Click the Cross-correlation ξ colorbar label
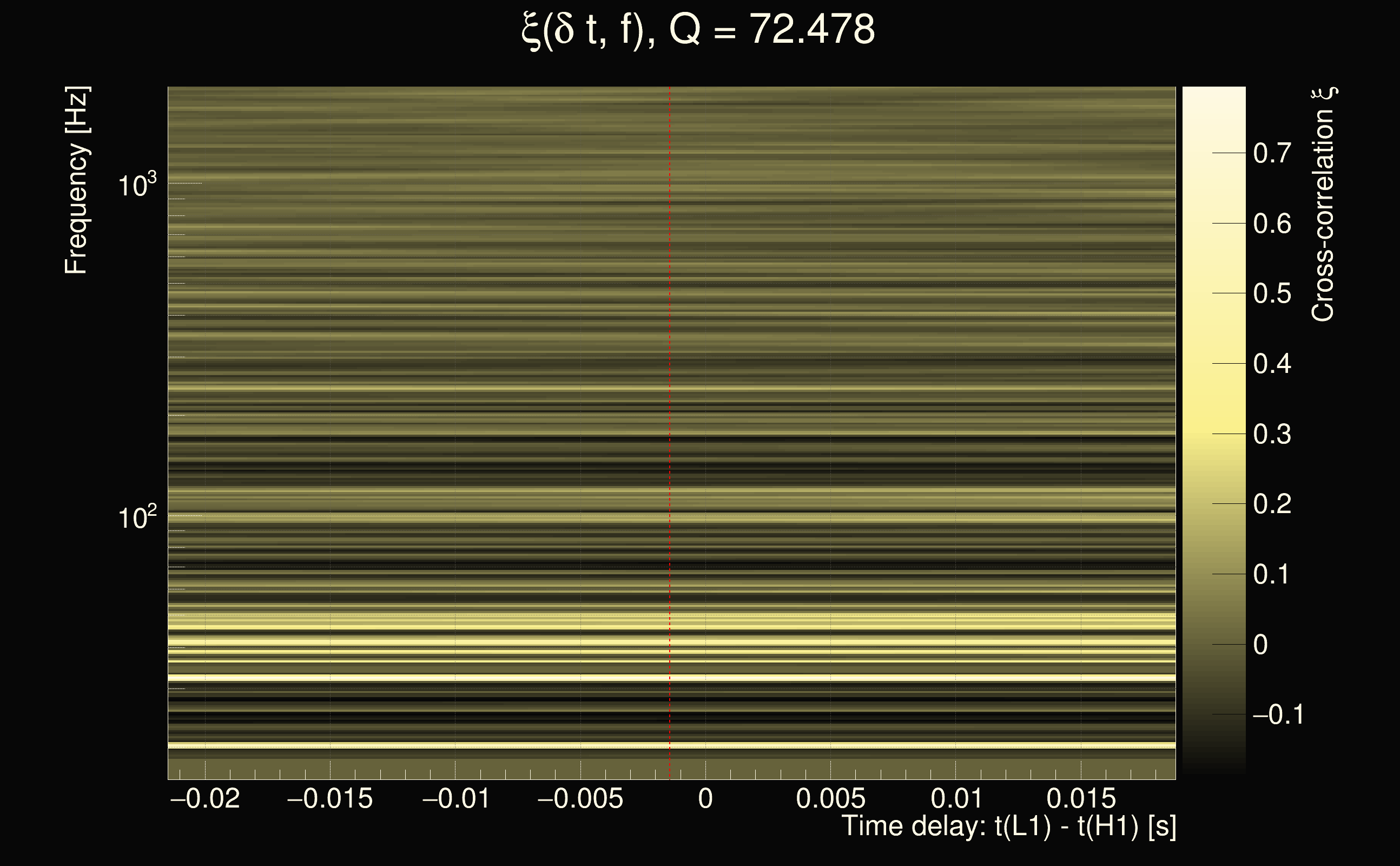 [1323, 205]
